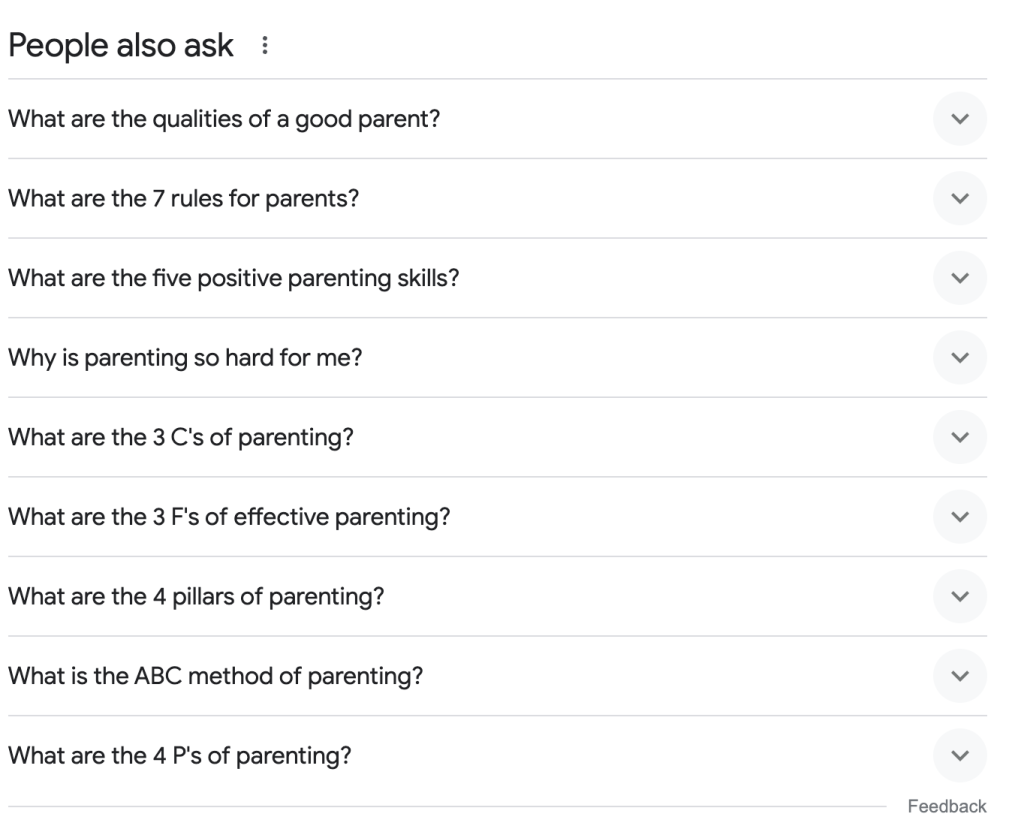Open "What are the 4 P's of parenting?" question
The image size is (1024, 832).
[x=180, y=755]
